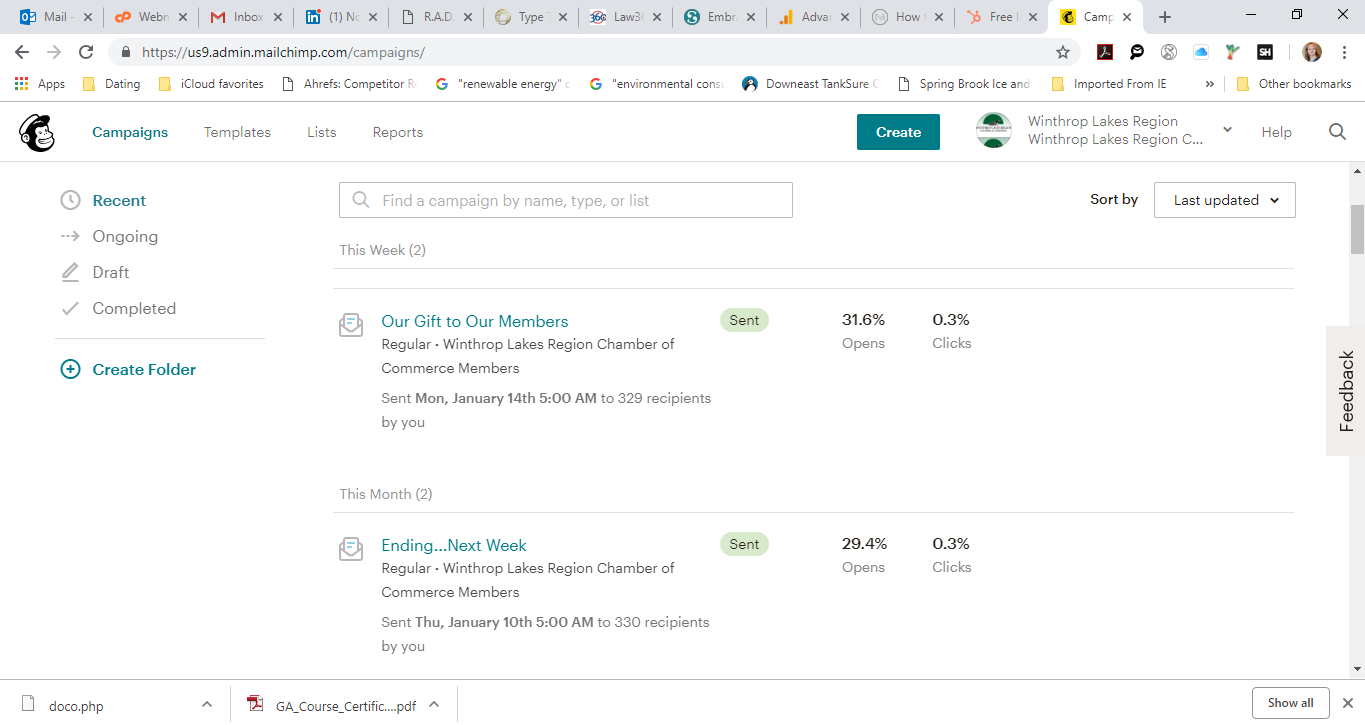Select the Ongoing campaigns filter
This screenshot has width=1365, height=725.
click(x=125, y=236)
